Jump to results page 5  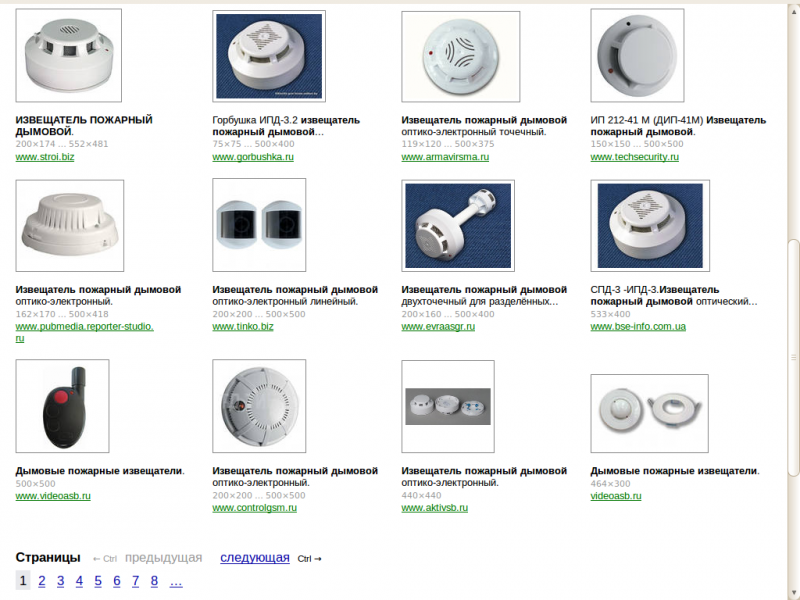tap(98, 581)
